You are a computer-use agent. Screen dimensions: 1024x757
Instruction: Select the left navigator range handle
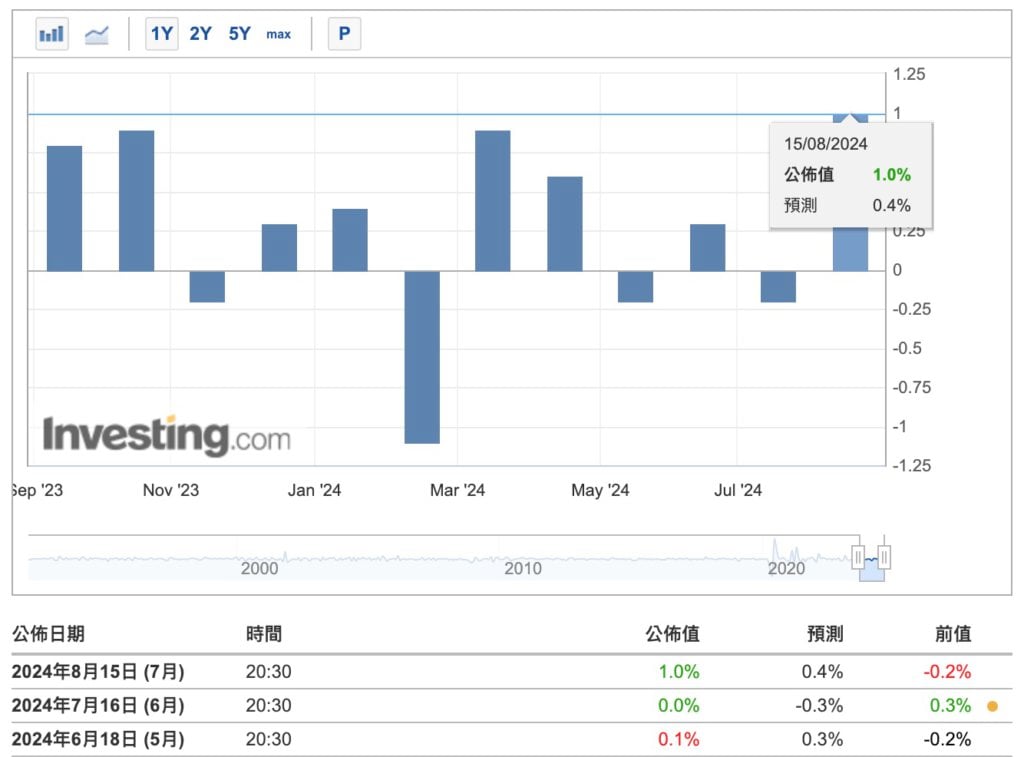point(858,557)
